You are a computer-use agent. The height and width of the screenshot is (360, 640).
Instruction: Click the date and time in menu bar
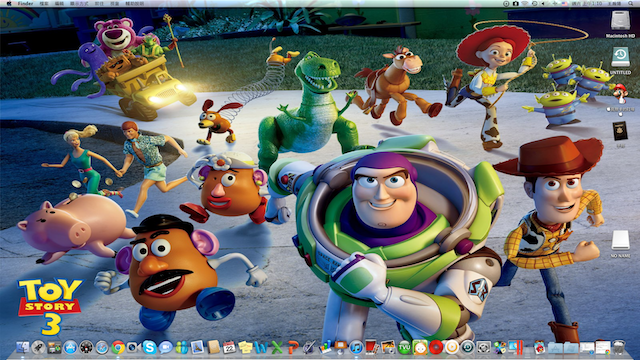click(x=587, y=3)
